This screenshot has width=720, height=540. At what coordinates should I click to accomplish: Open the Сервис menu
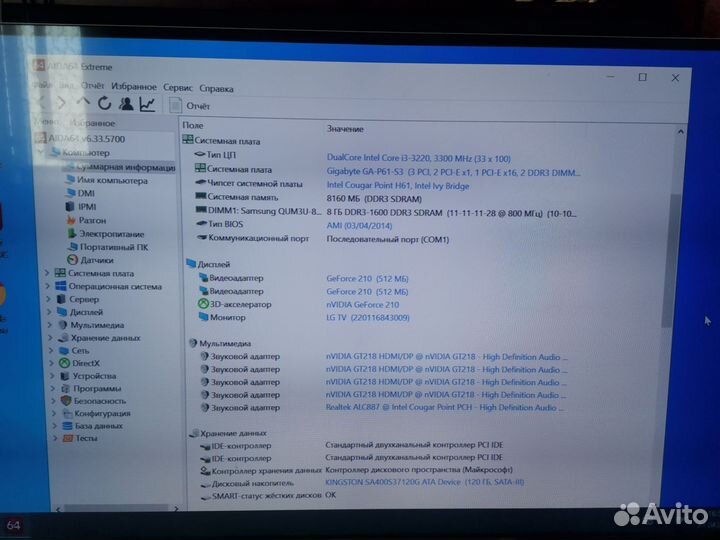pyautogui.click(x=178, y=87)
